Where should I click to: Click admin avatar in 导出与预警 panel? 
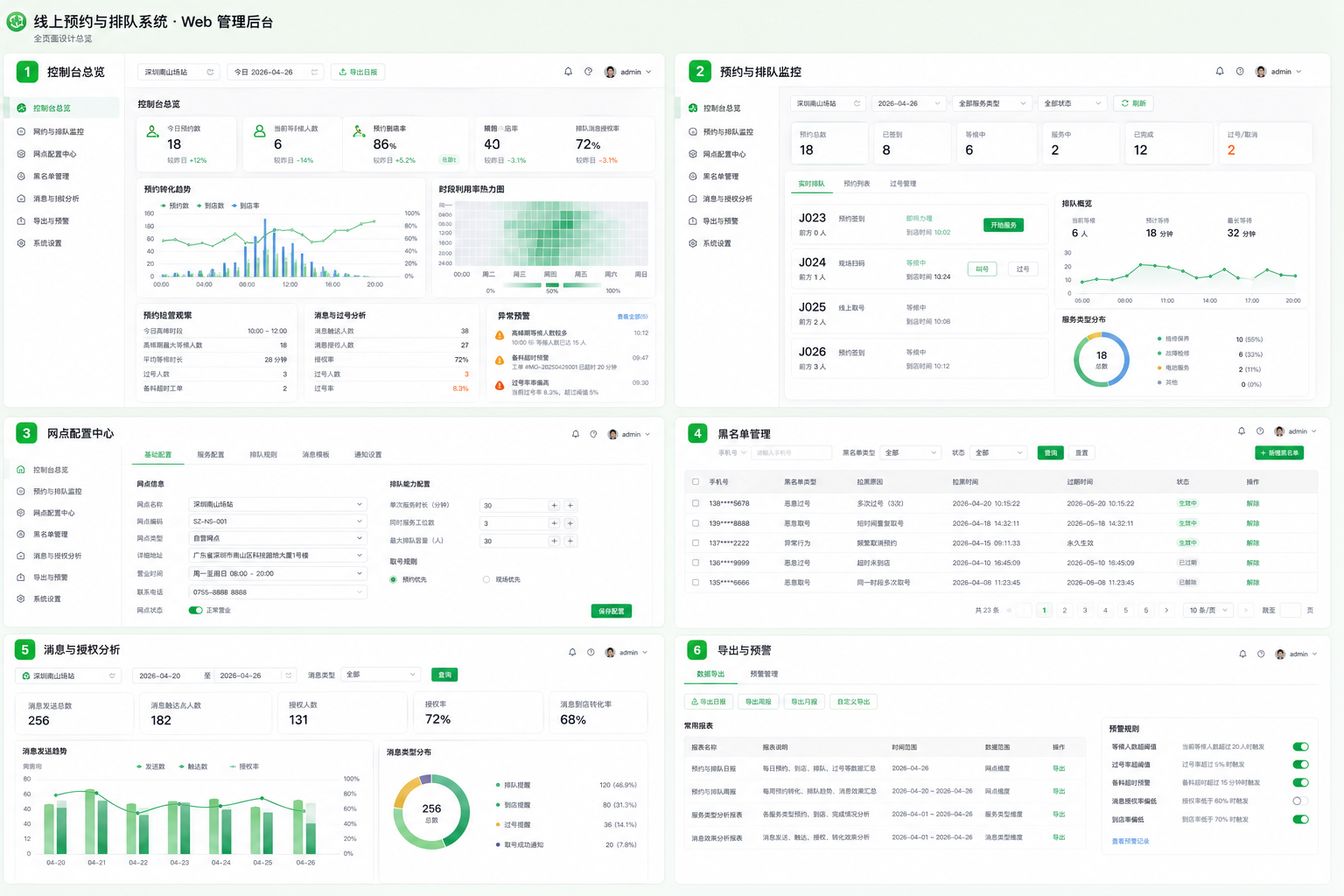click(x=1280, y=654)
